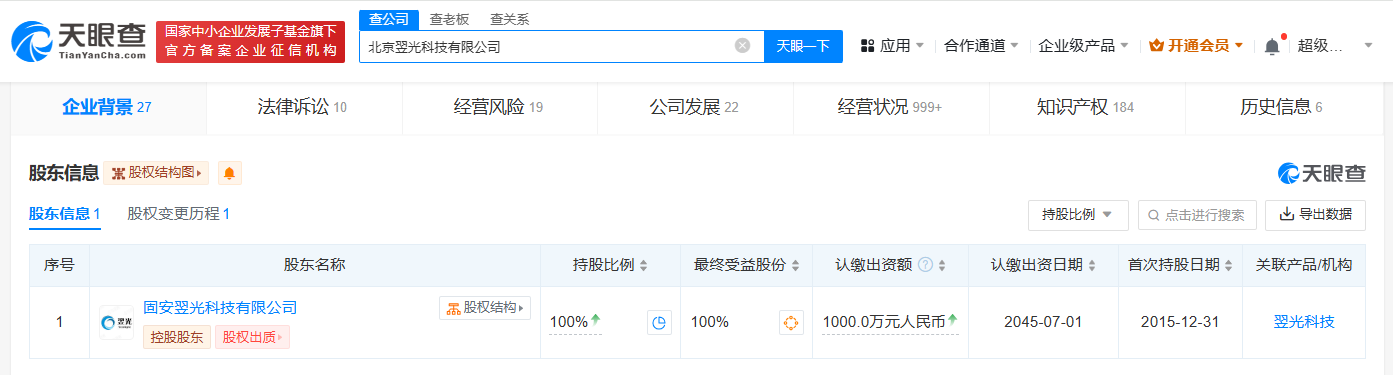Screen dimensions: 1393x375
Task: Click the 天眼一下 search button
Action: coord(803,46)
